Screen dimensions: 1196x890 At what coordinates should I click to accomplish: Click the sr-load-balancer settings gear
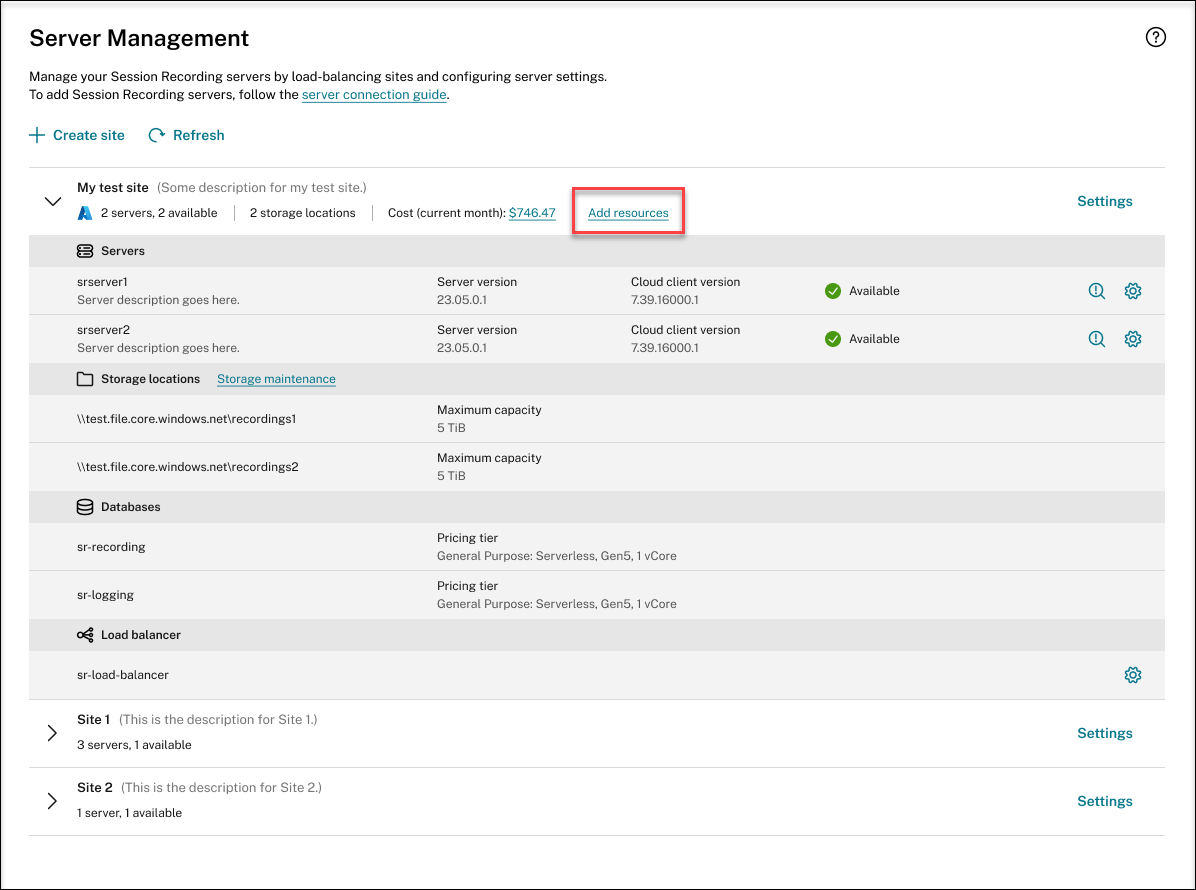tap(1132, 675)
